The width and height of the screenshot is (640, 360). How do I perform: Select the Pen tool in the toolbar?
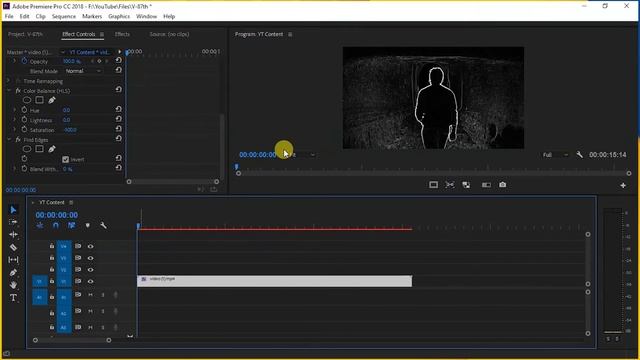[13, 272]
